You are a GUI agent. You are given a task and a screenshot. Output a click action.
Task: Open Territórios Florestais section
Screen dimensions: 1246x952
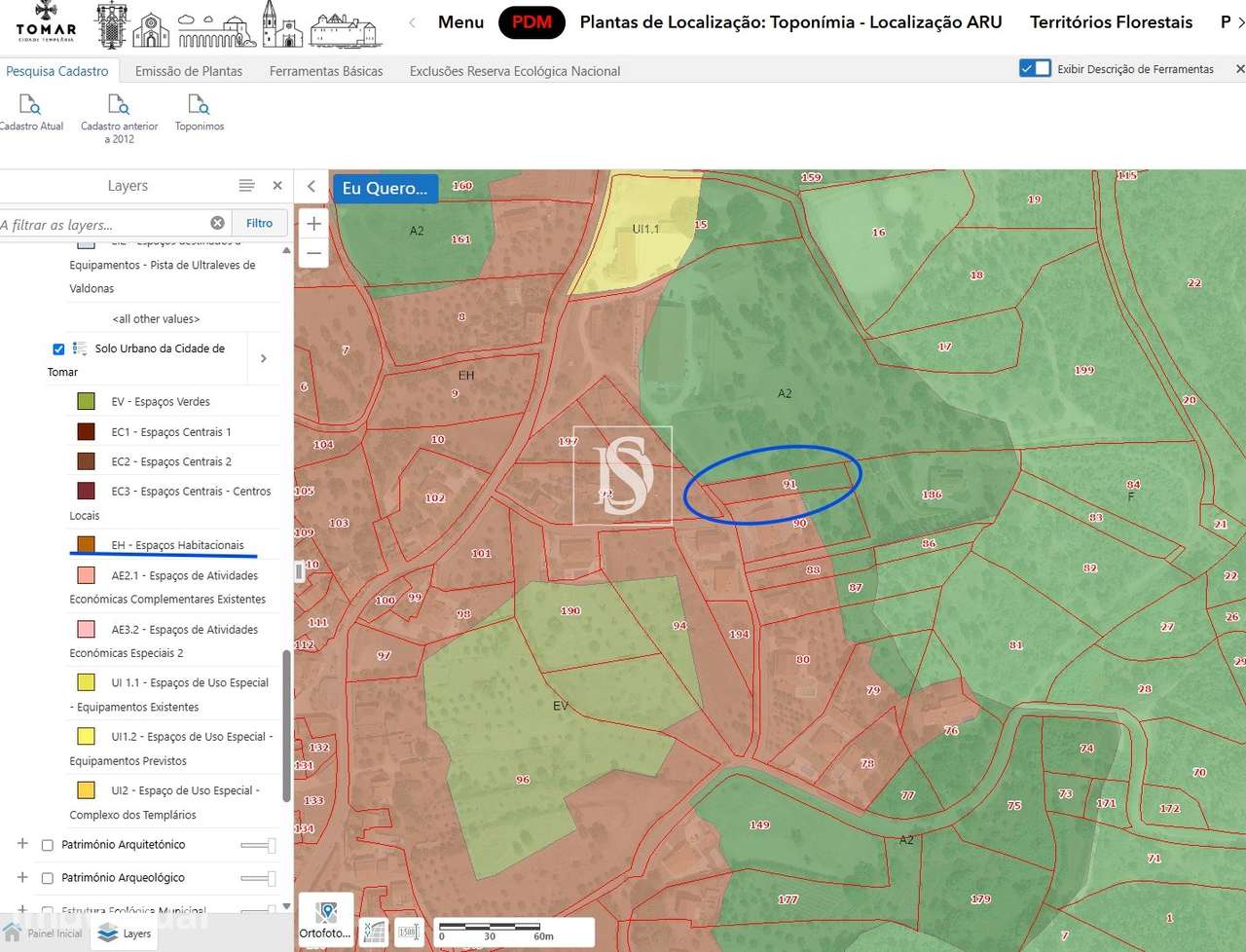click(x=1111, y=22)
